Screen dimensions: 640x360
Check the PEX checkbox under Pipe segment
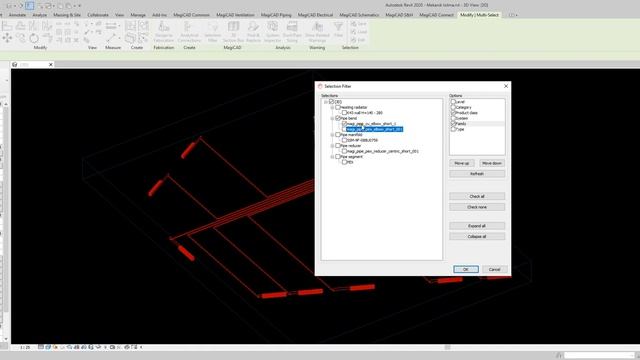(x=344, y=162)
